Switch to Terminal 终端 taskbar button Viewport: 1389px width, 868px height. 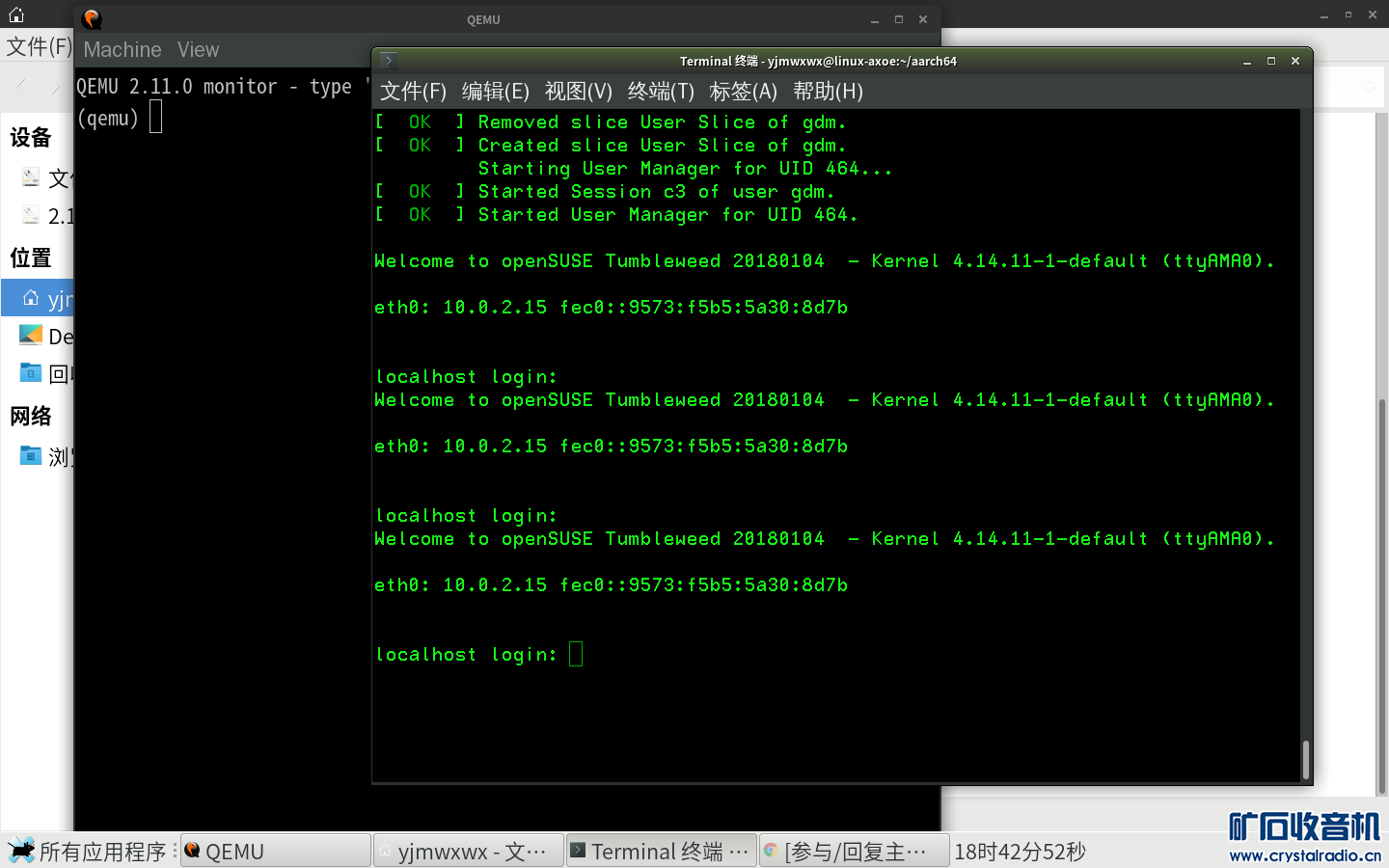(662, 852)
